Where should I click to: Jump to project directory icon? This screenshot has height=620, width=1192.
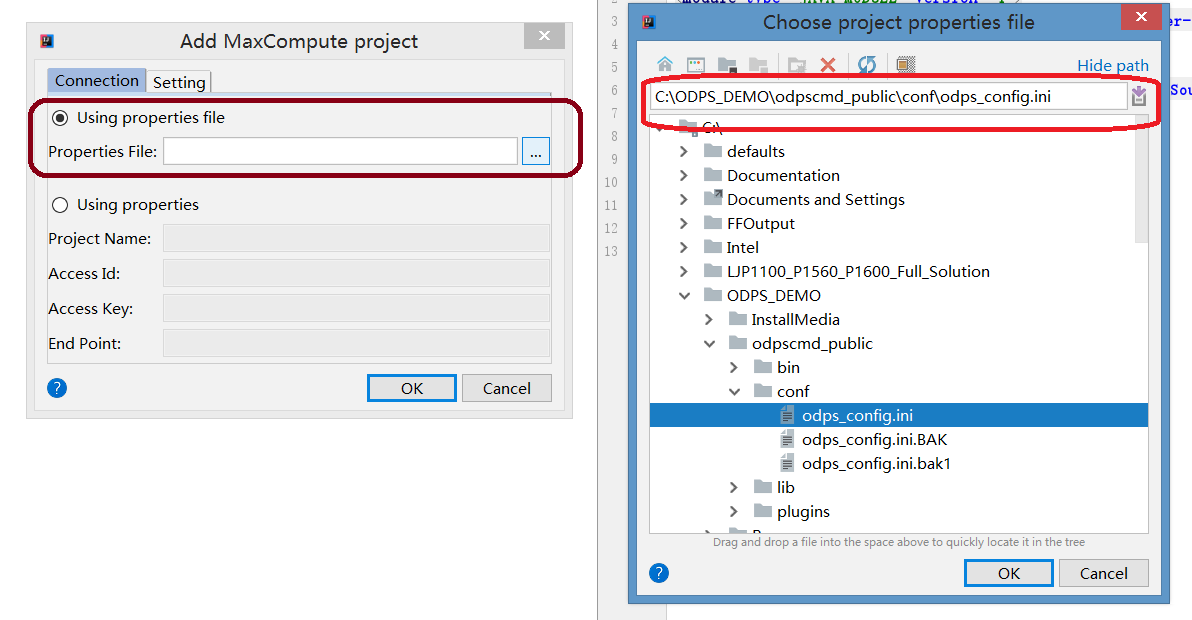(728, 65)
